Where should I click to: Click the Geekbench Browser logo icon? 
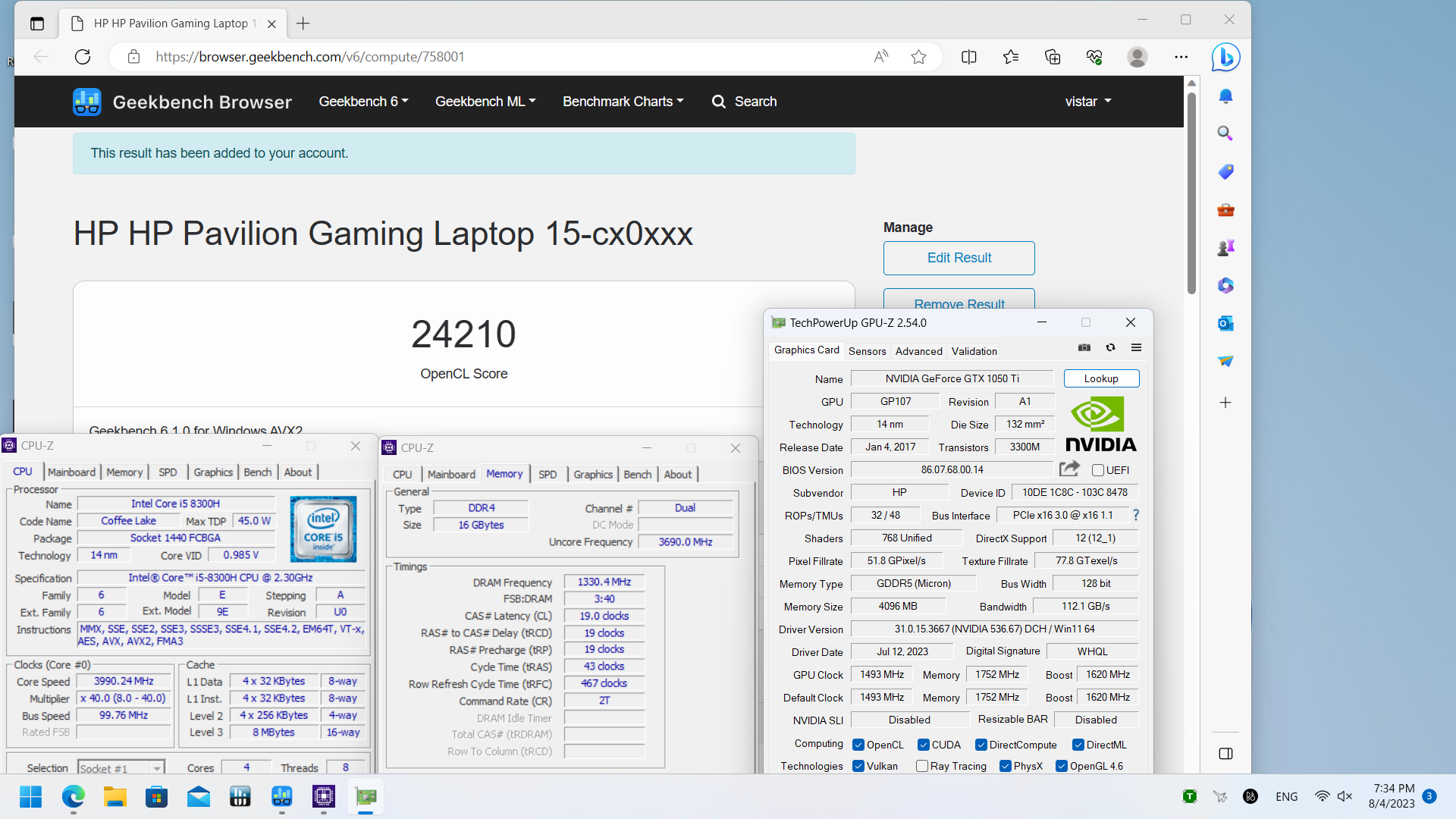click(87, 102)
